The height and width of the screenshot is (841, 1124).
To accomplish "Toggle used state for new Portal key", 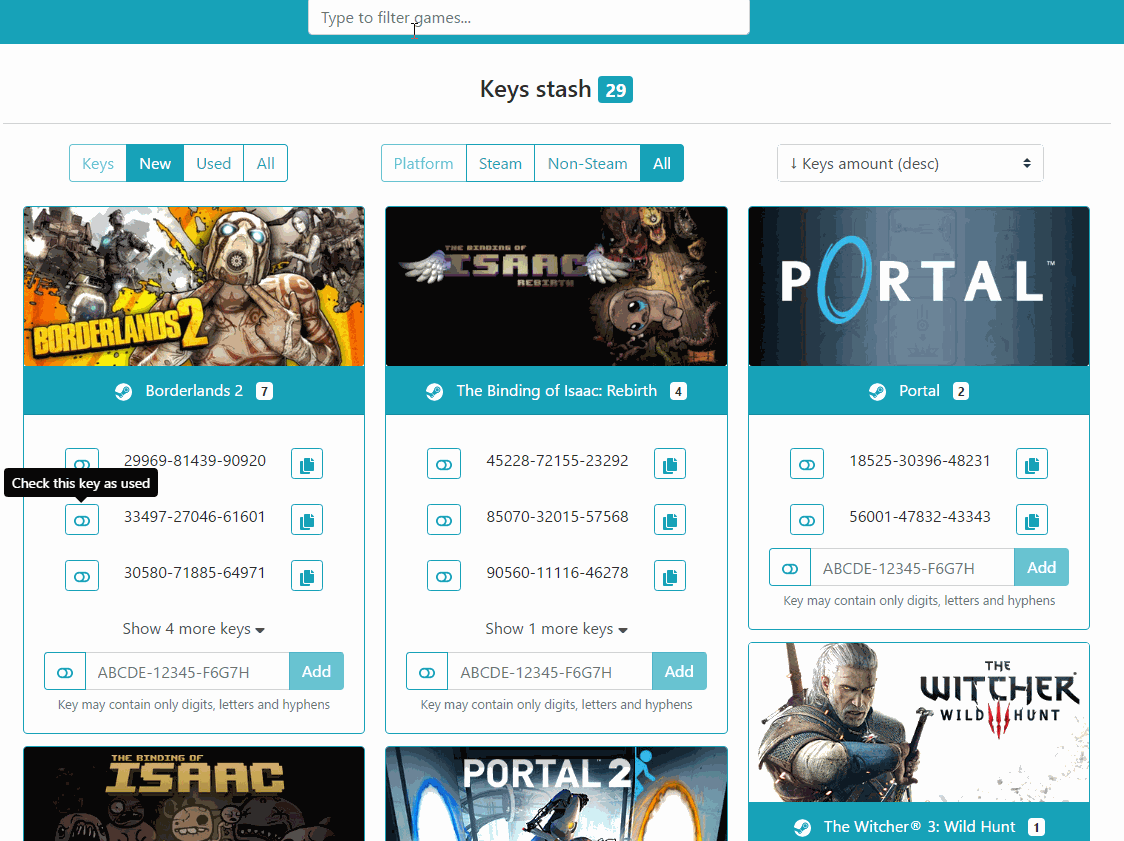I will [790, 568].
